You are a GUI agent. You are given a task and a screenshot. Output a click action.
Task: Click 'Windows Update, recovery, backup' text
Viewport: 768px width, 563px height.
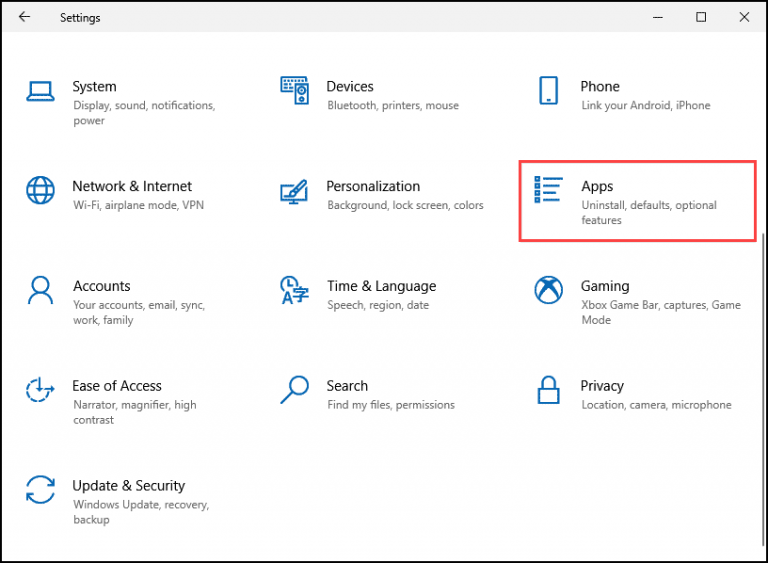pos(141,512)
